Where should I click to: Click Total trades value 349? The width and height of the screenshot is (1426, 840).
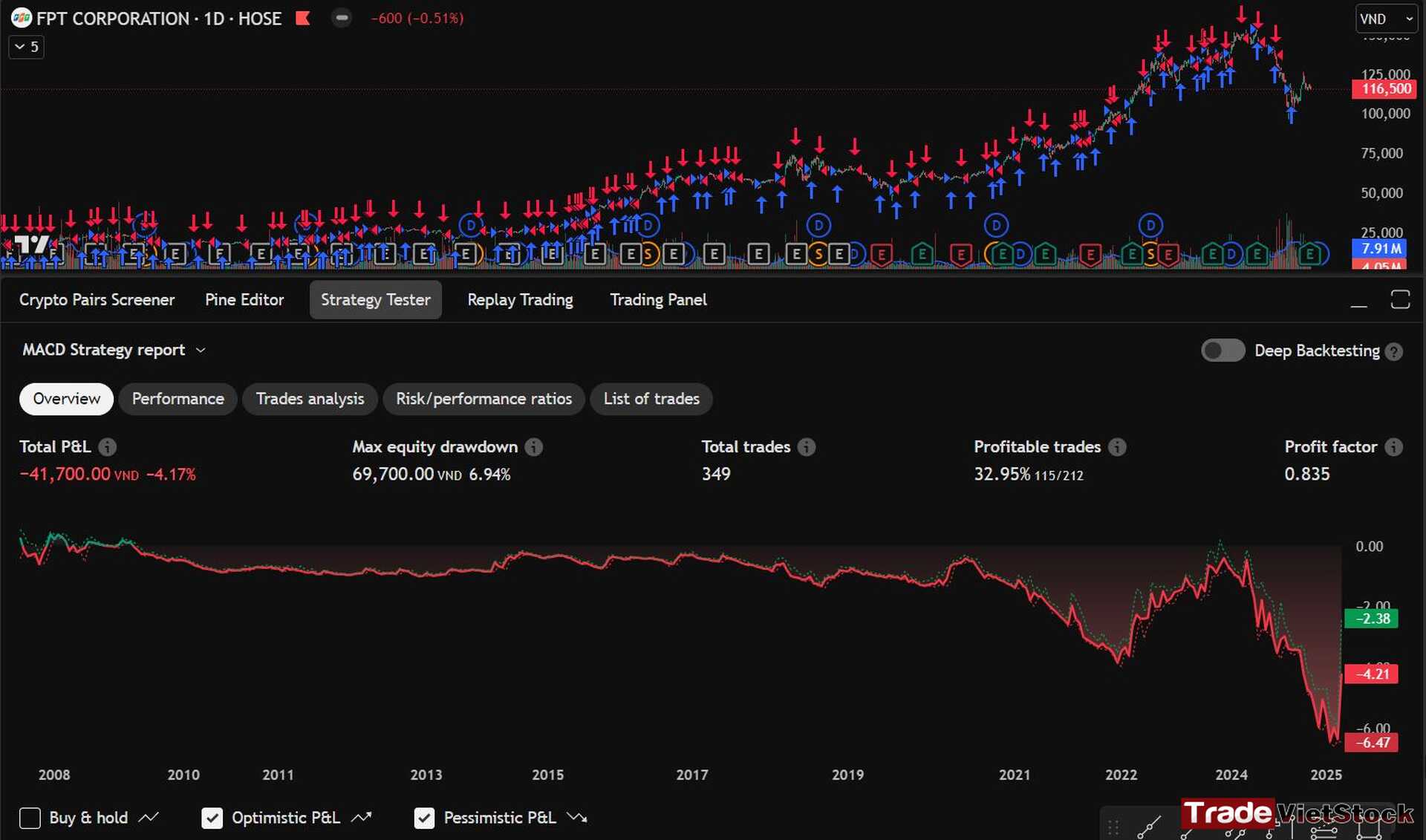click(716, 474)
